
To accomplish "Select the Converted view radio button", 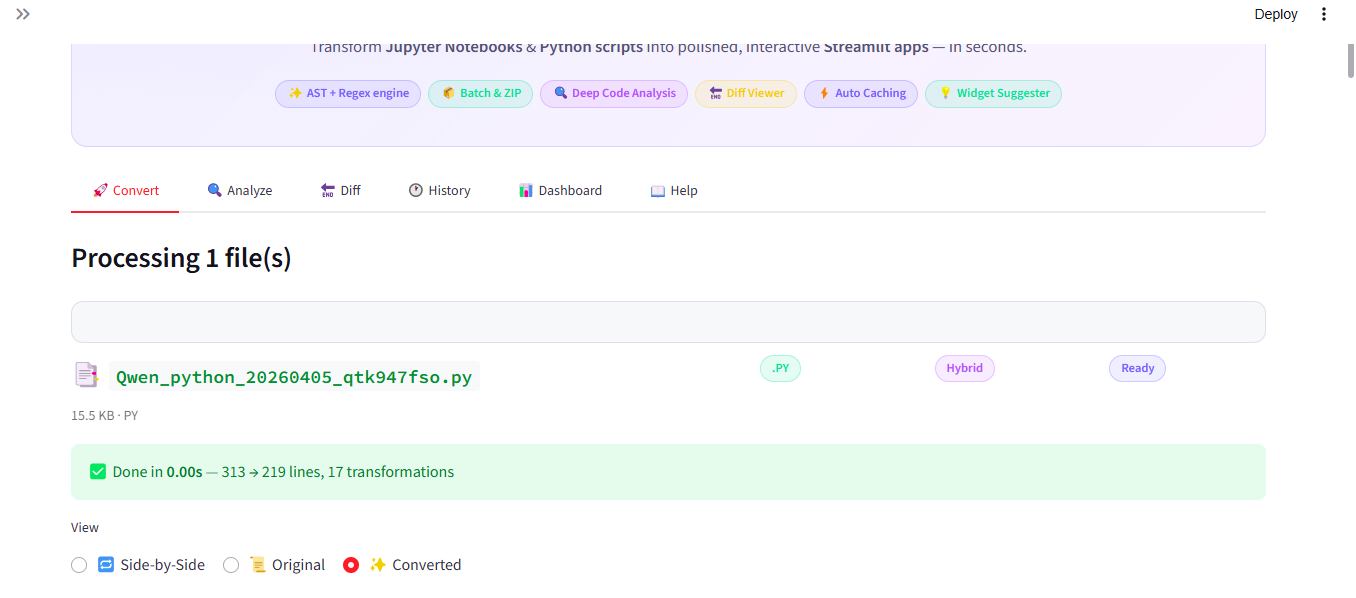I will 351,565.
